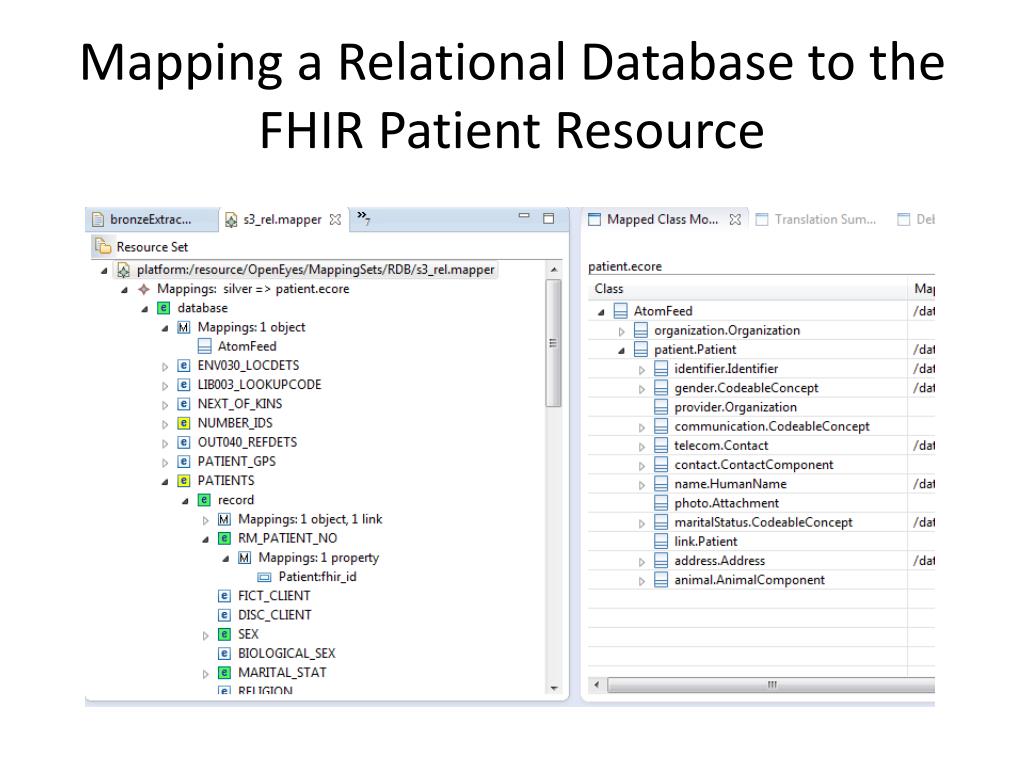Collapse the Mappings: 1 object node
This screenshot has width=1024, height=768.
[x=165, y=328]
